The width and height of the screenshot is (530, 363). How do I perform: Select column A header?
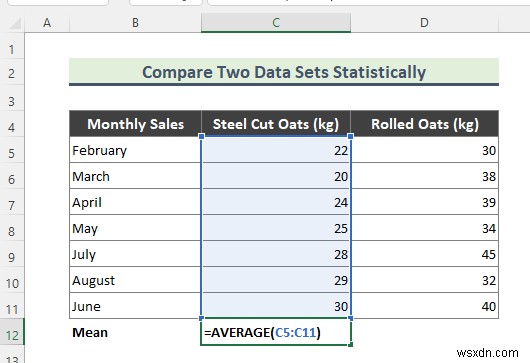[47, 23]
